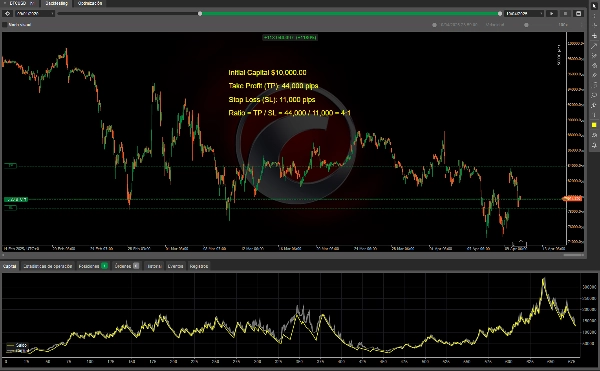
Task: Select the trend line drawing tool
Action: pos(594,46)
